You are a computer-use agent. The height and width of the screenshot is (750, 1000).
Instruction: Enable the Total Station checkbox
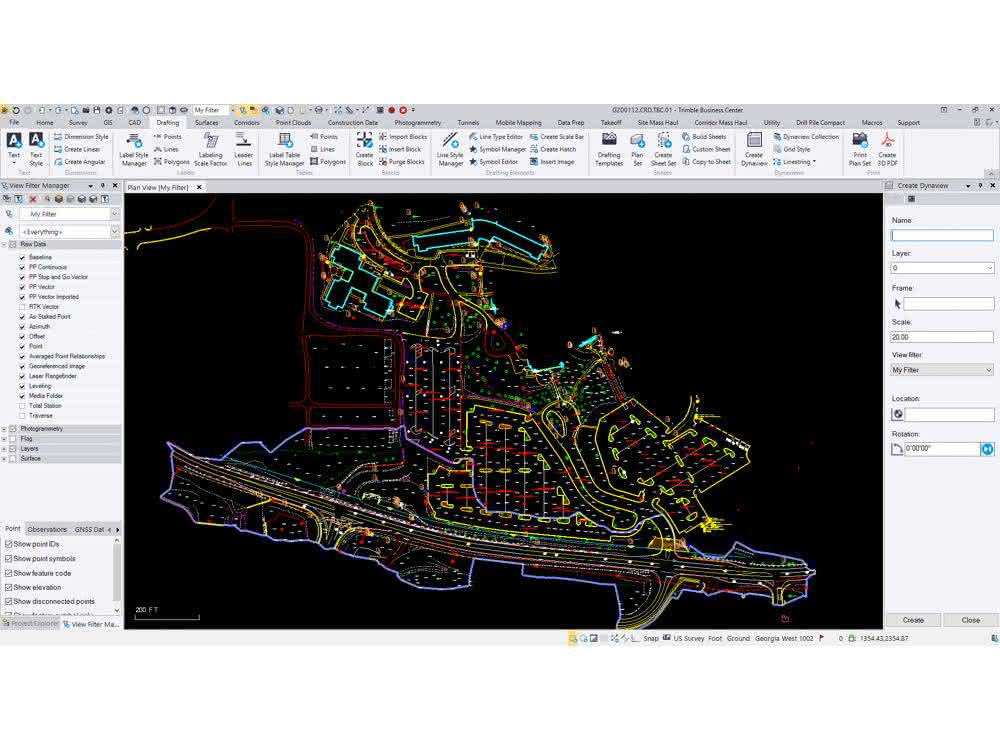[x=22, y=406]
